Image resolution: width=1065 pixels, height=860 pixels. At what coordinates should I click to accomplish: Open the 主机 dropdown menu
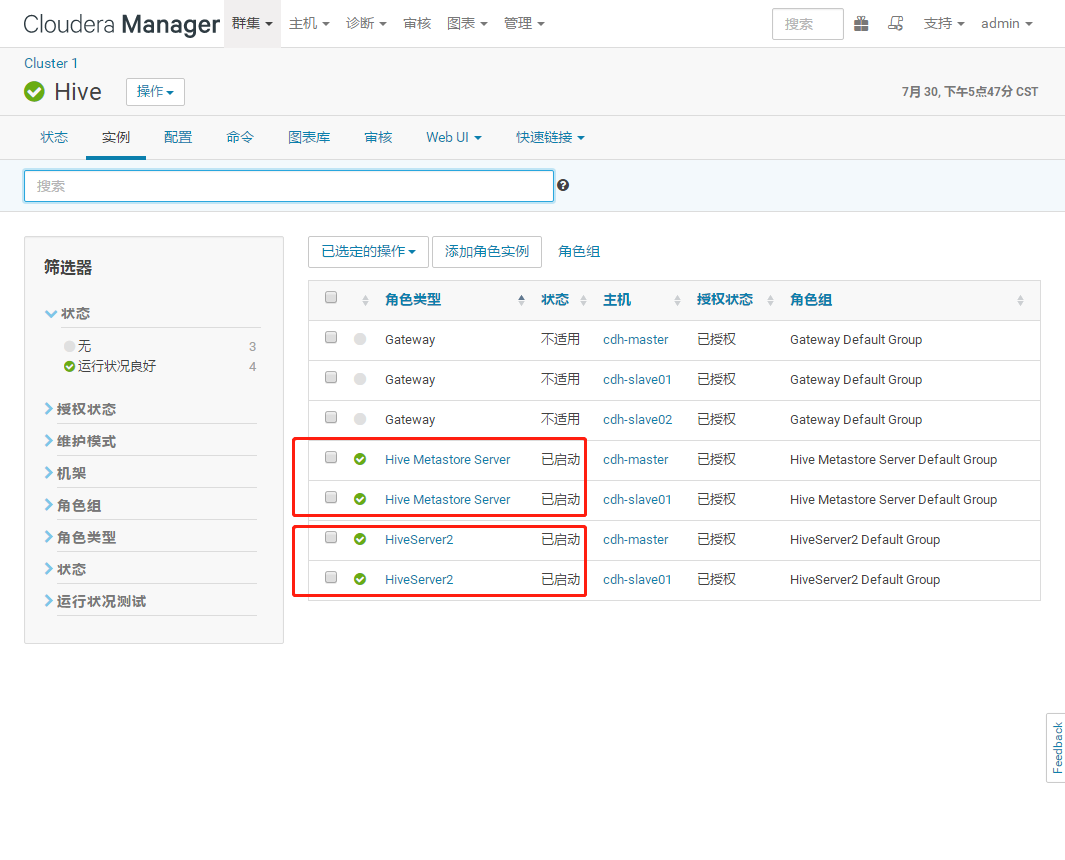pos(309,24)
